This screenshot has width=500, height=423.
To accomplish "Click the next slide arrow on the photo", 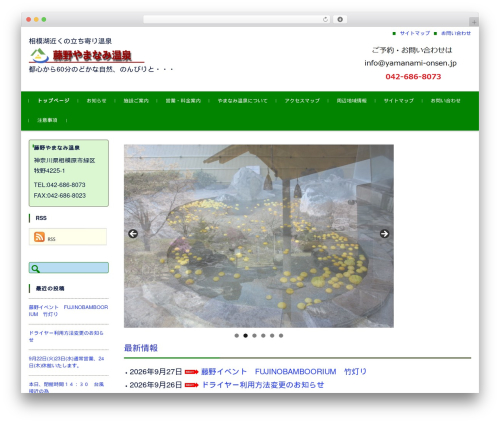I will click(384, 234).
